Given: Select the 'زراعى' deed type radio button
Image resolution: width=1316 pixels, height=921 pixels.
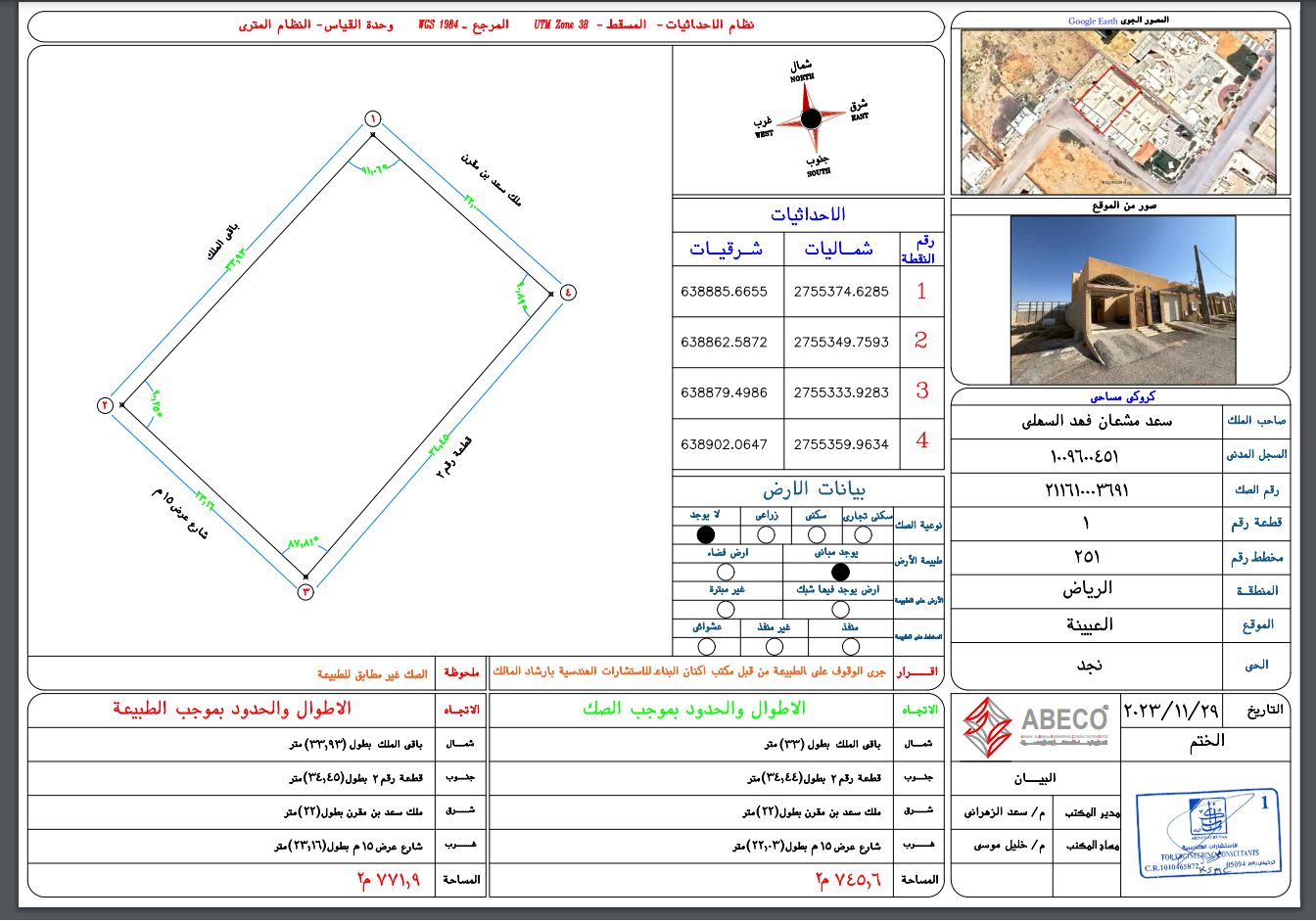Looking at the screenshot, I should tap(767, 534).
